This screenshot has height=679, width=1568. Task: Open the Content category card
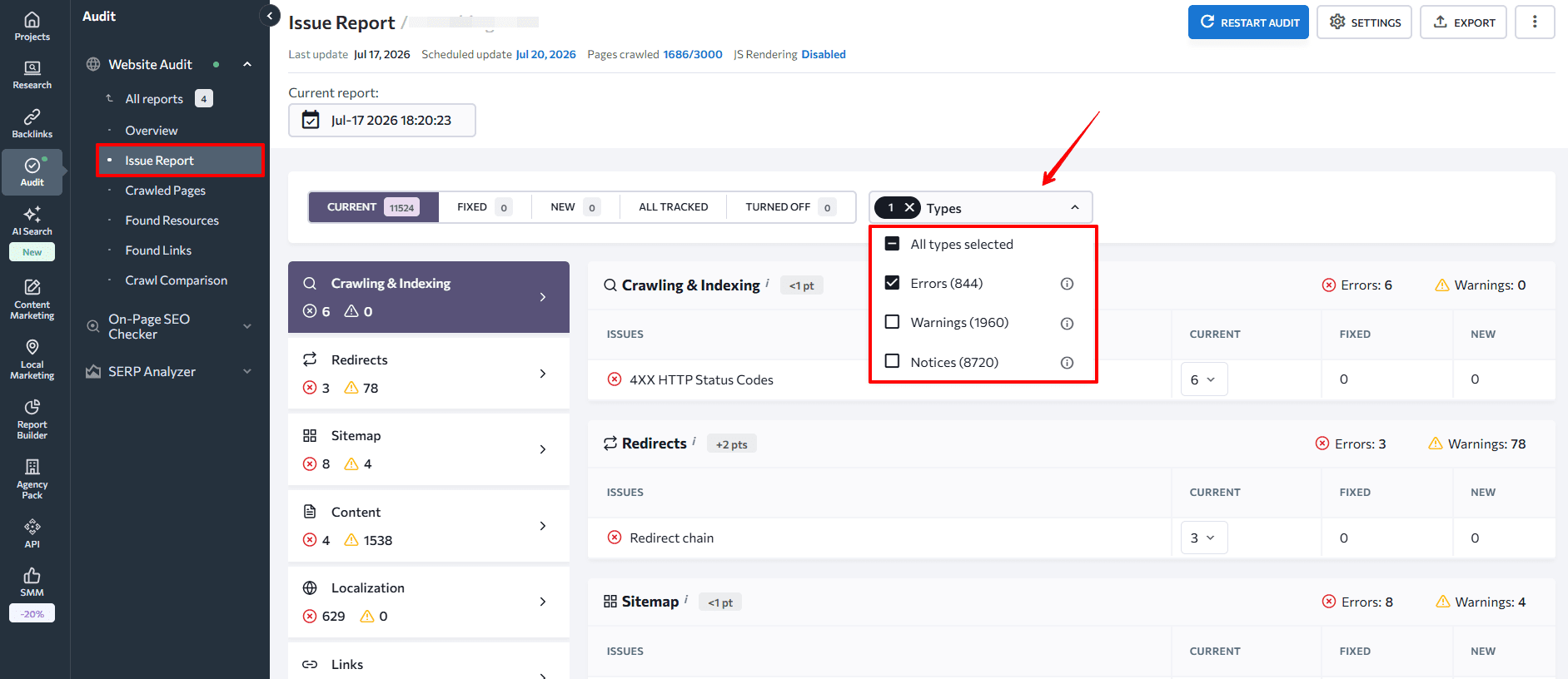point(429,526)
